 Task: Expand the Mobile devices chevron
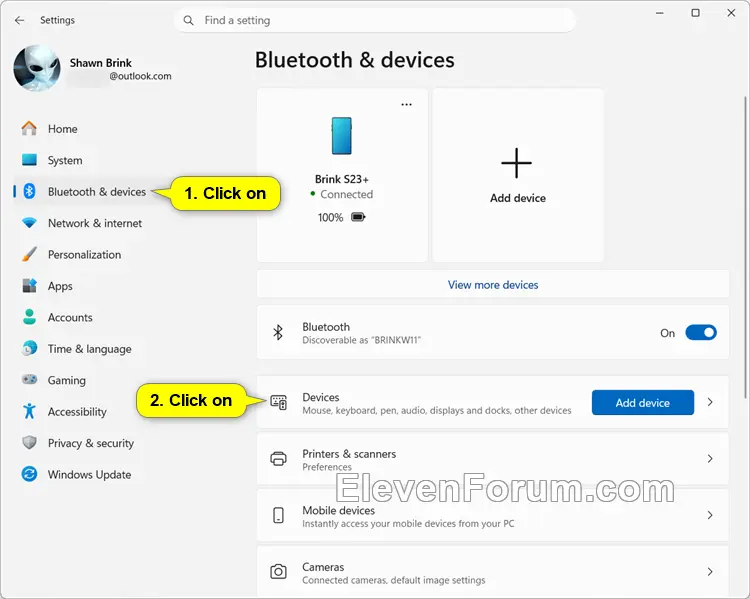pos(710,515)
